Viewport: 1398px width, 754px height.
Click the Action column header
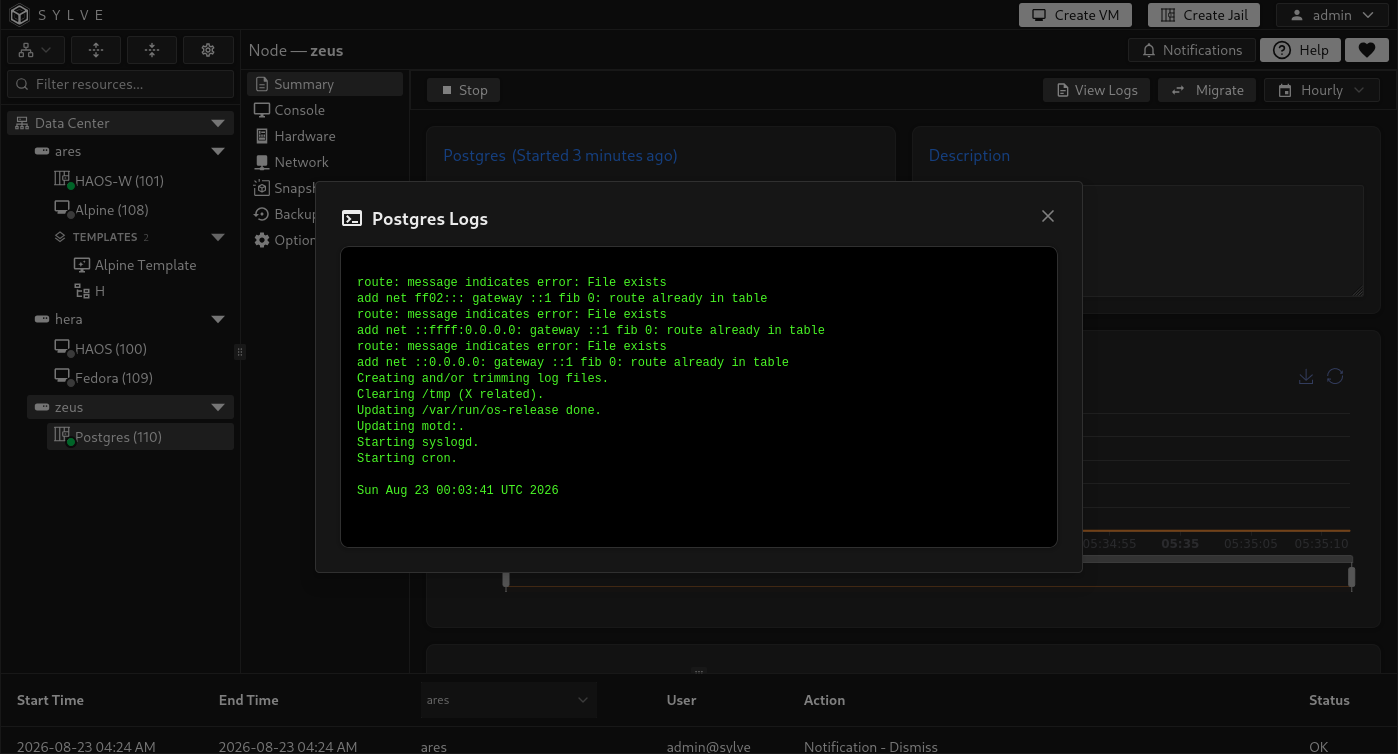(824, 700)
